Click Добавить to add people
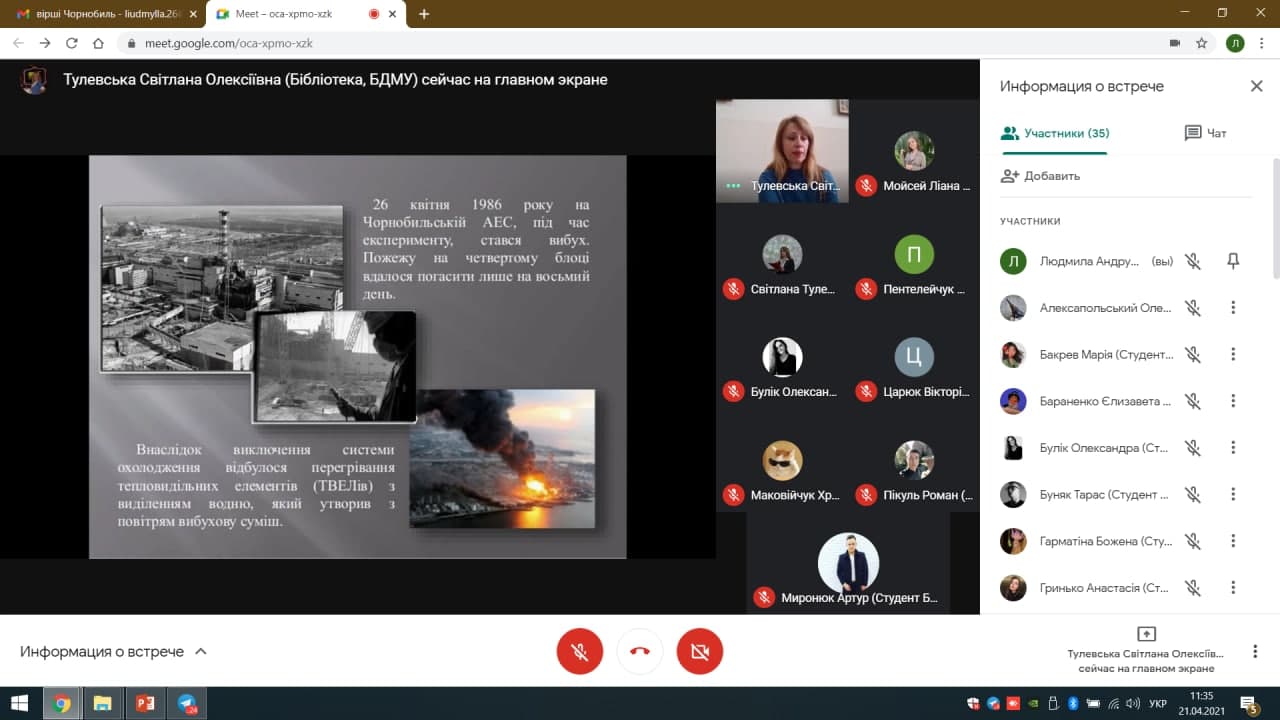The width and height of the screenshot is (1280, 720). (1041, 176)
